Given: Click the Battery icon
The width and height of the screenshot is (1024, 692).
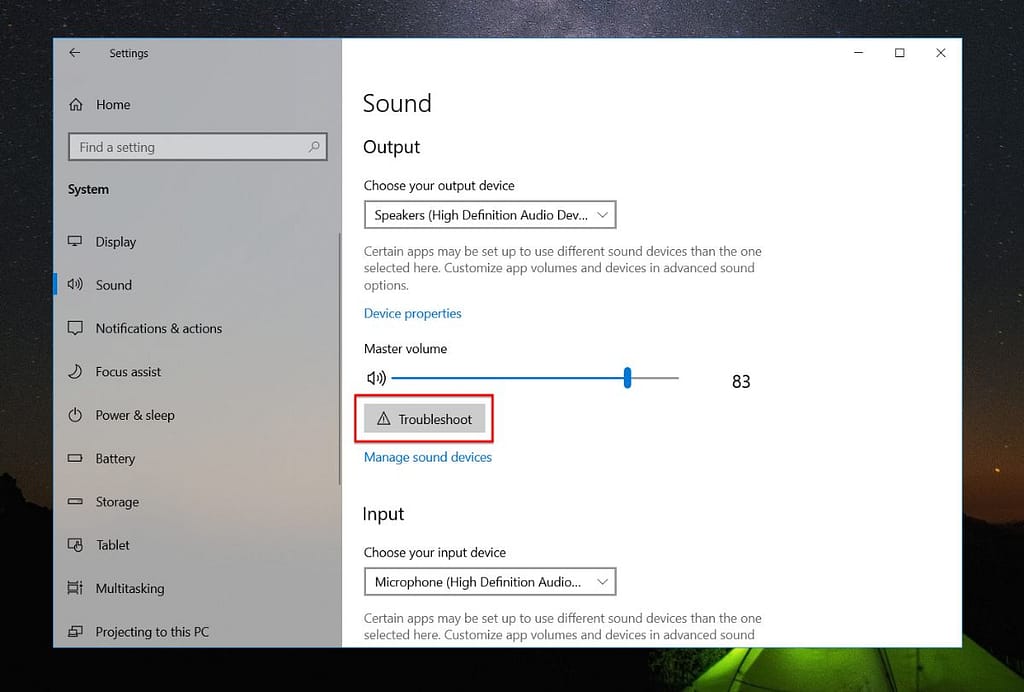Looking at the screenshot, I should (x=75, y=458).
